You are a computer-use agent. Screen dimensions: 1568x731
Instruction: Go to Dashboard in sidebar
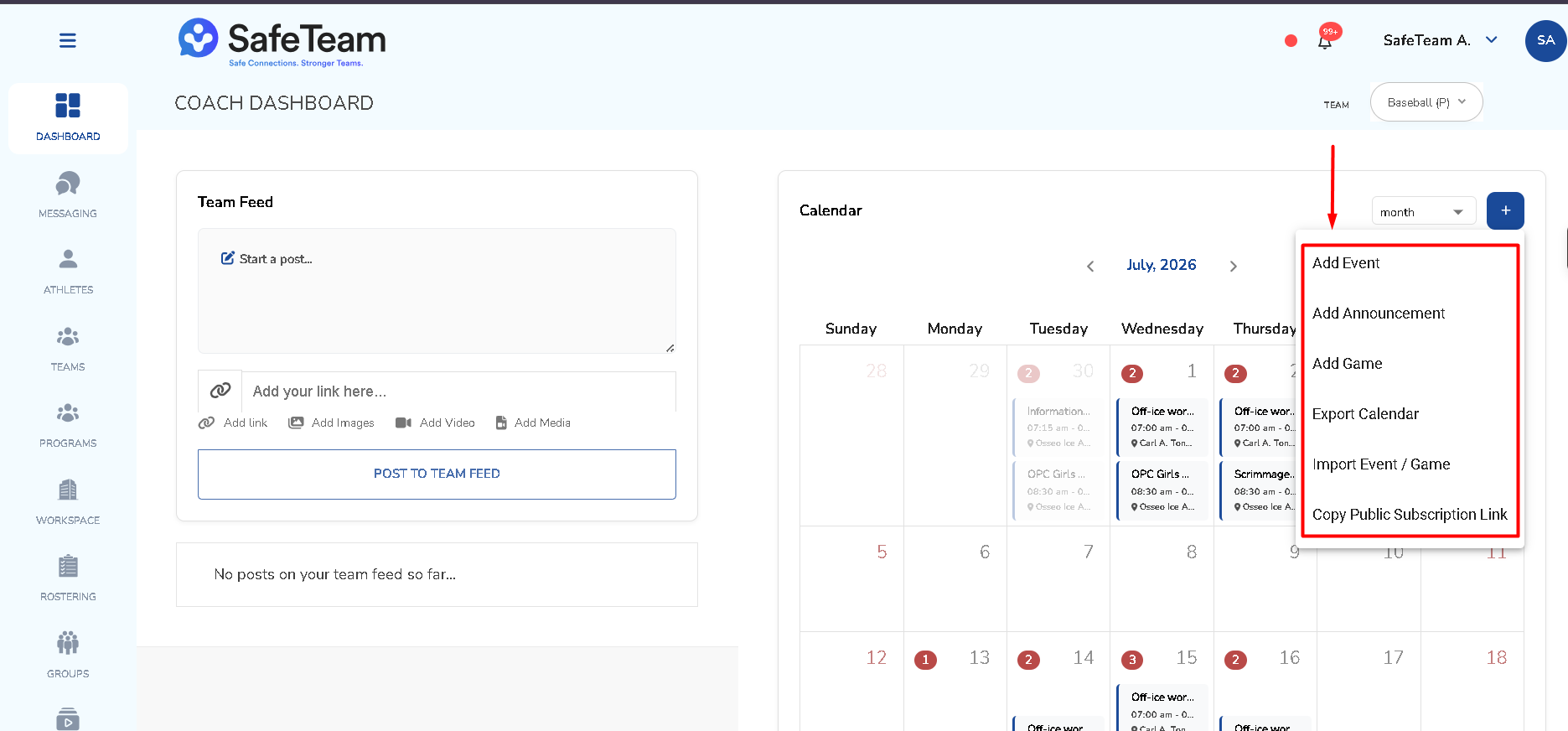click(68, 117)
